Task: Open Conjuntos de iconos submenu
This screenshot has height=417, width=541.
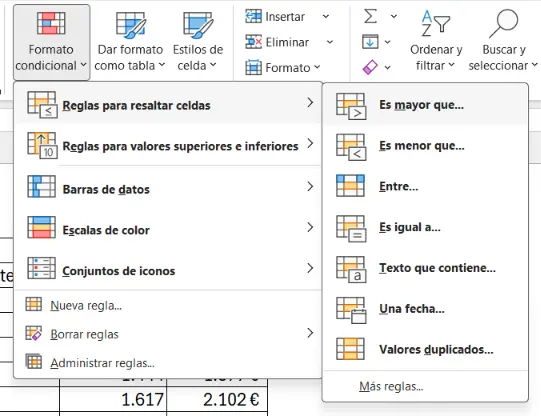Action: [x=168, y=269]
